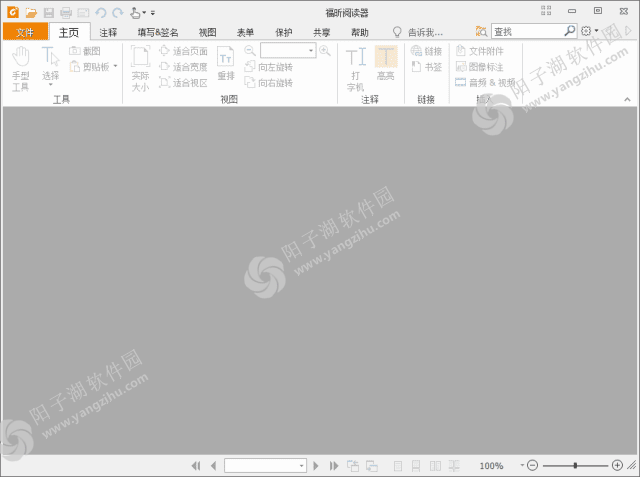Click the 告诉我... tell me box
Screen dimensions: 640x477
coord(418,32)
